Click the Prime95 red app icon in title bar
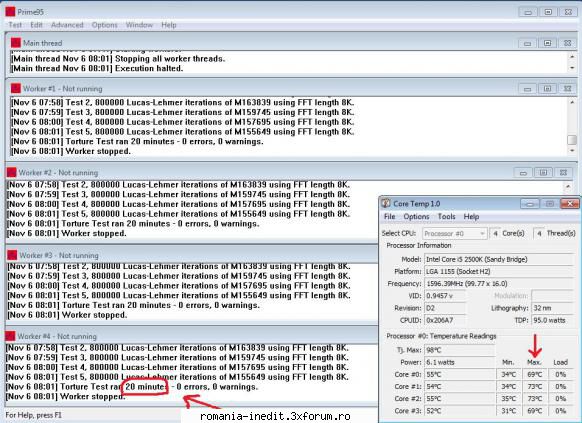Viewport: 582px width, 423px height. pyautogui.click(x=10, y=12)
